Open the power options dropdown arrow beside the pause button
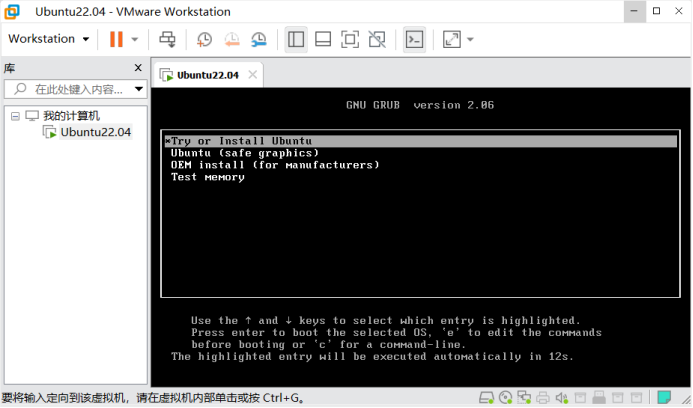The image size is (693, 408). pyautogui.click(x=135, y=39)
